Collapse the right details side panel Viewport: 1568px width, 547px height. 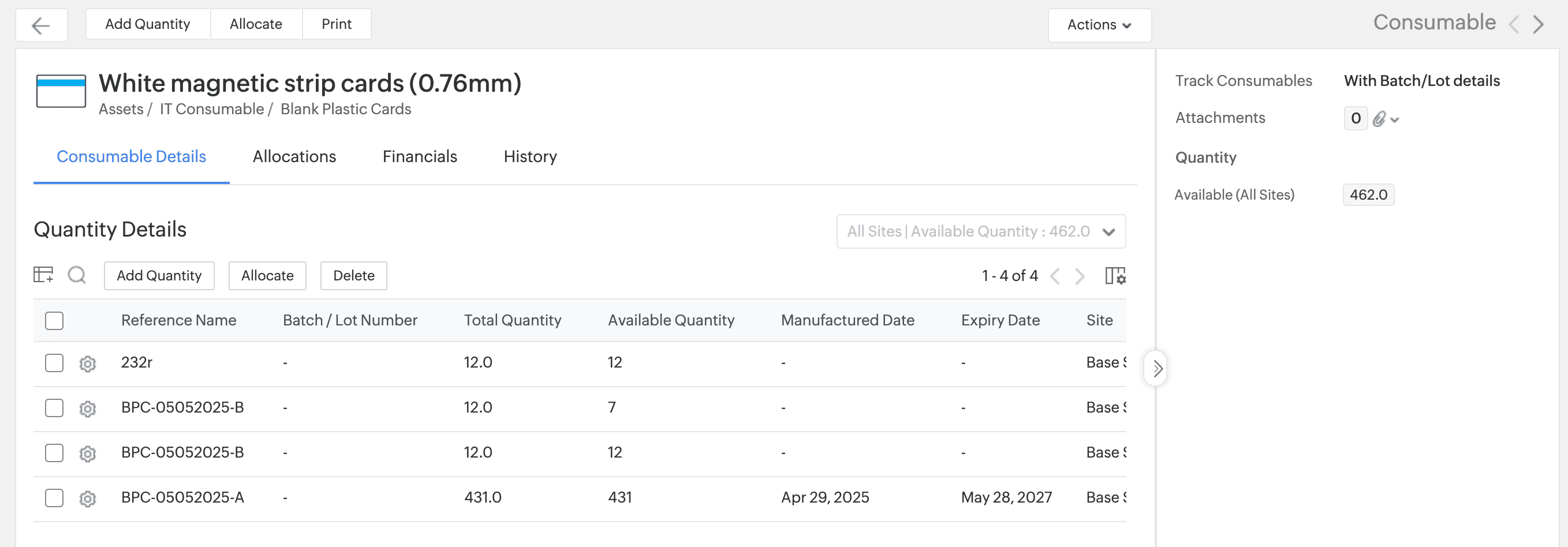(1156, 368)
